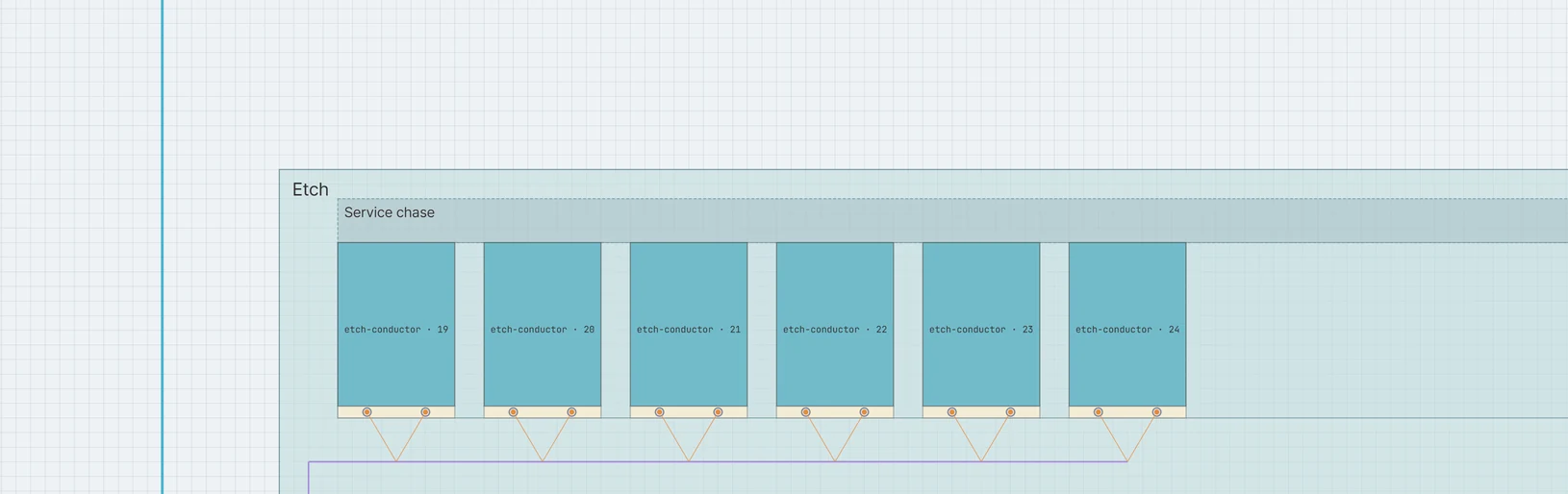Click left port circle under etch-conductor 22

[x=805, y=412]
